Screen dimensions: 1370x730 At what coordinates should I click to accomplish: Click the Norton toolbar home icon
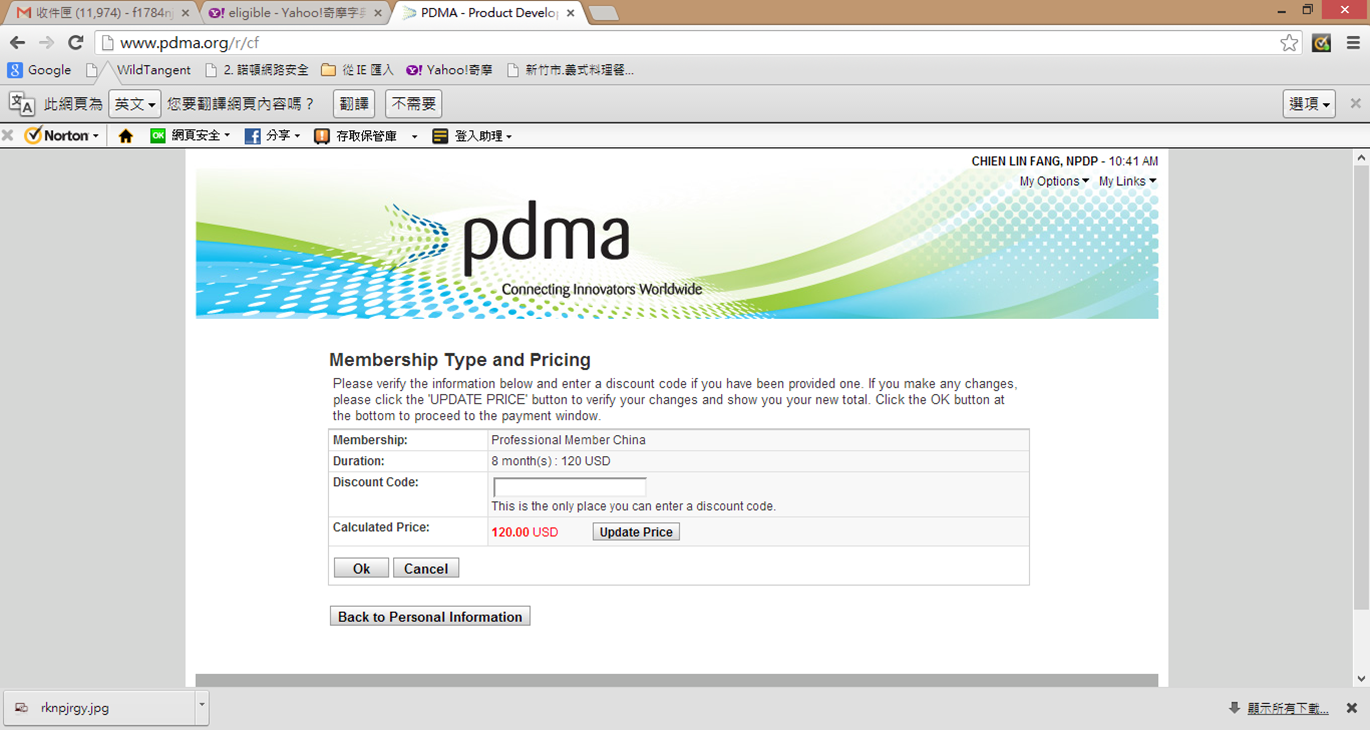[x=125, y=136]
